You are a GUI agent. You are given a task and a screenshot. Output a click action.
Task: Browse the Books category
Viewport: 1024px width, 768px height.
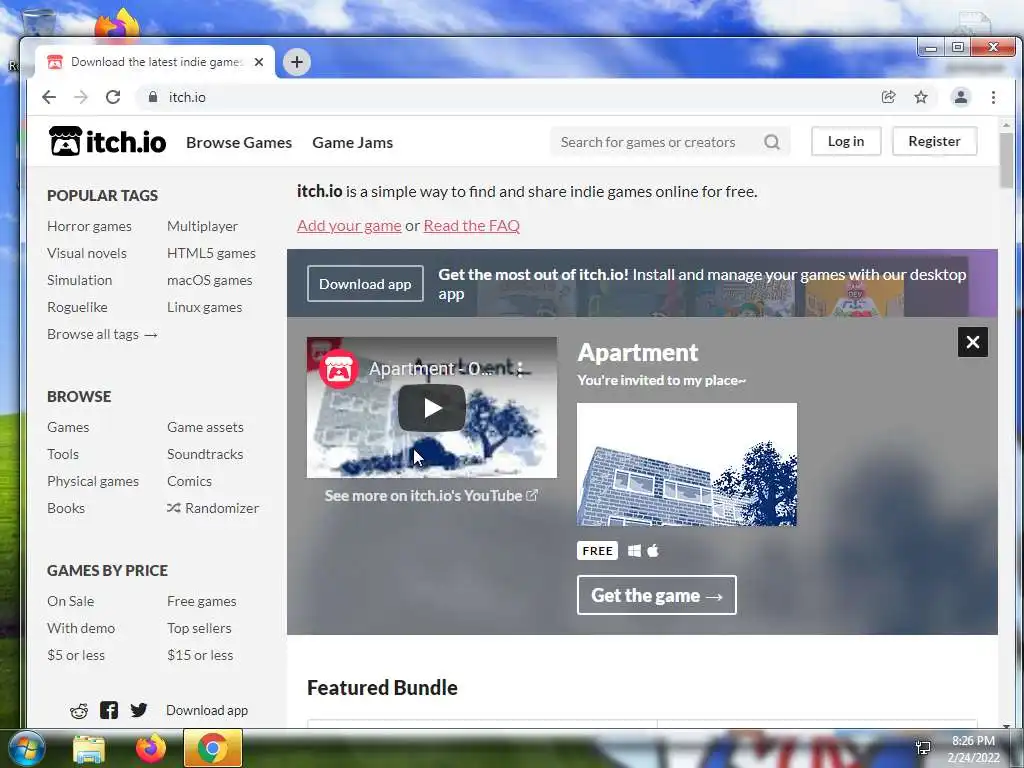pos(66,508)
